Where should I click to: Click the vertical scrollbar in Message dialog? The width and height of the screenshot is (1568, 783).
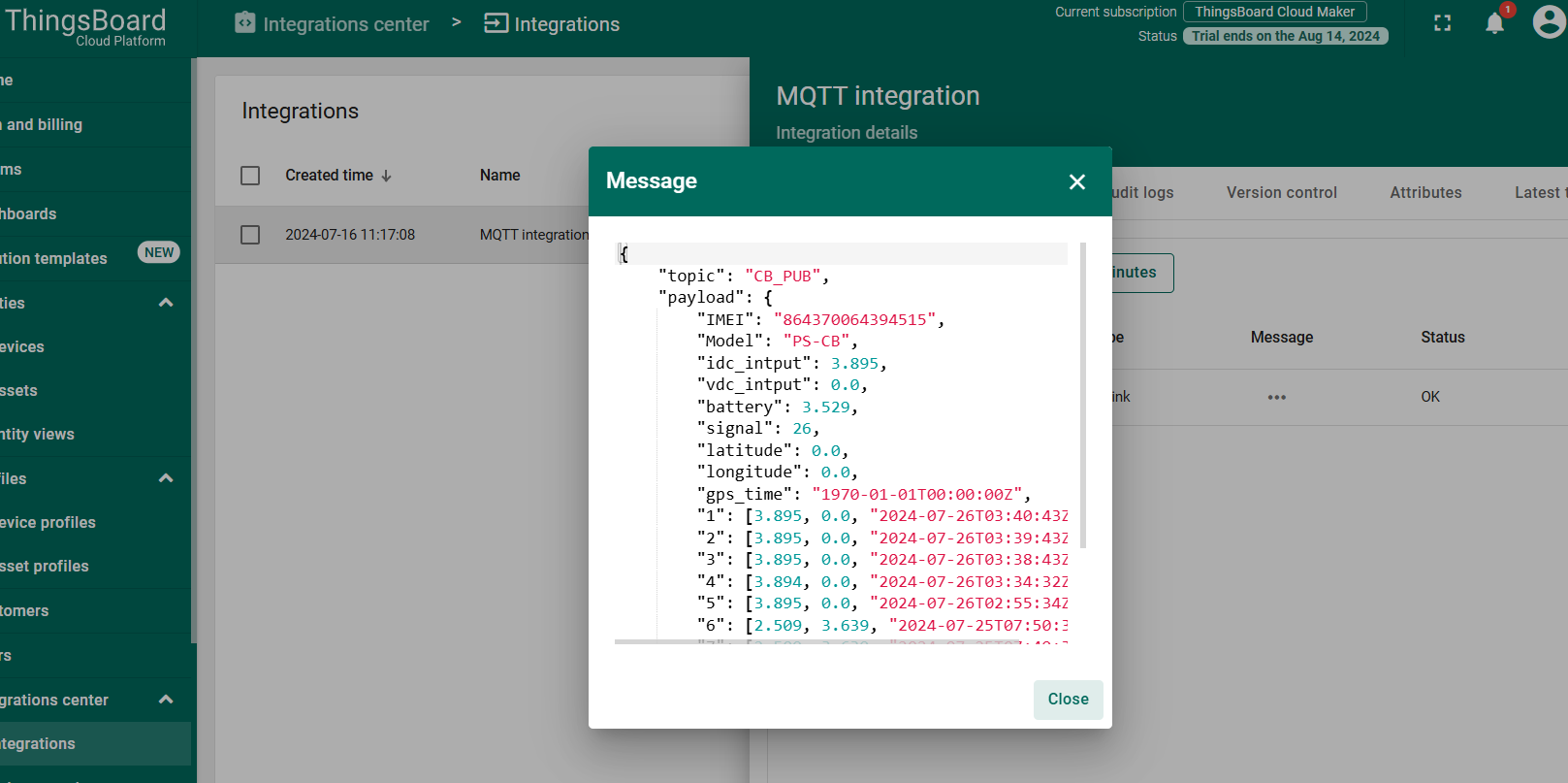tap(1082, 396)
